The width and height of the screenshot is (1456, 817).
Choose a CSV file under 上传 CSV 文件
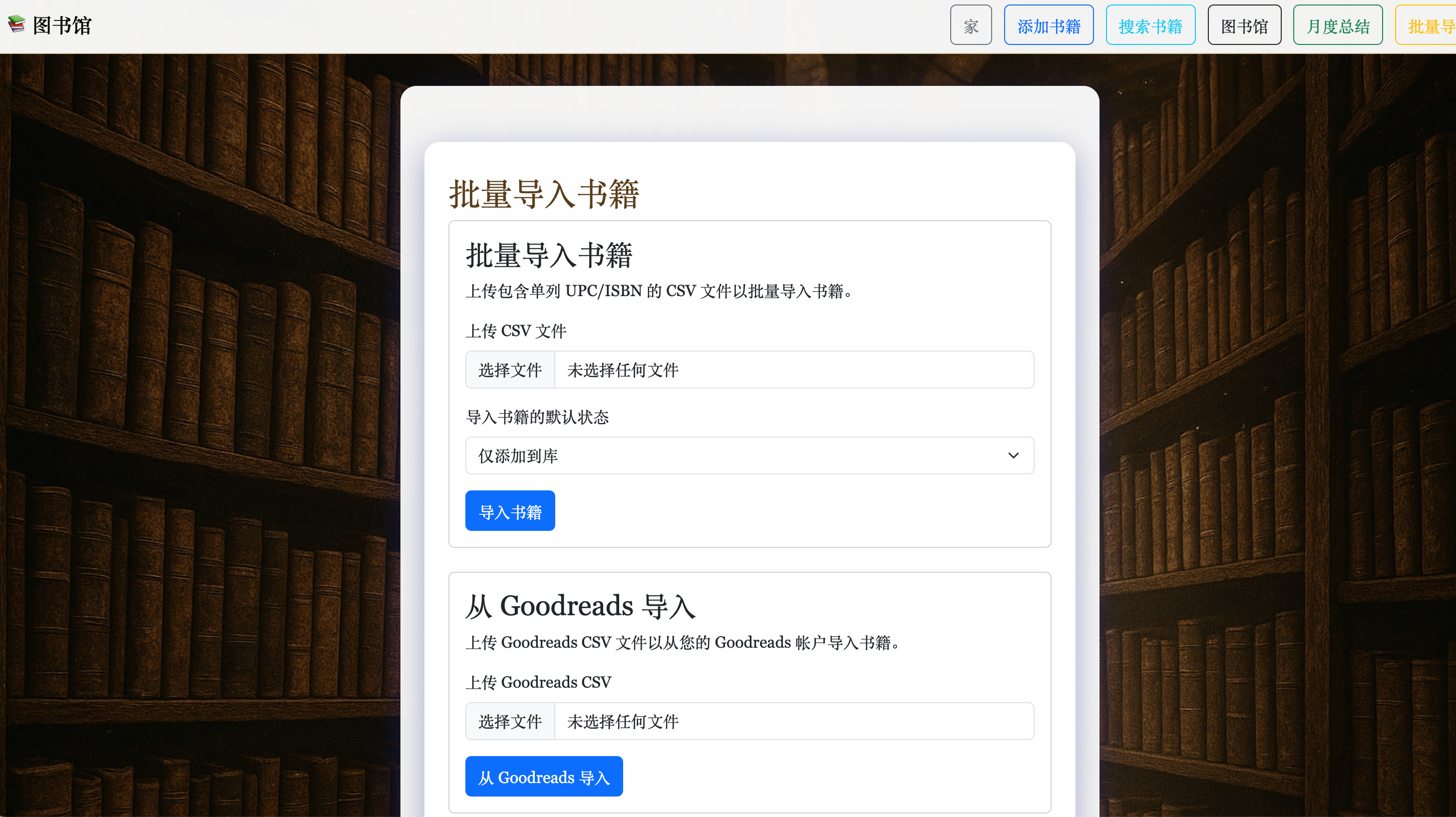pos(510,370)
